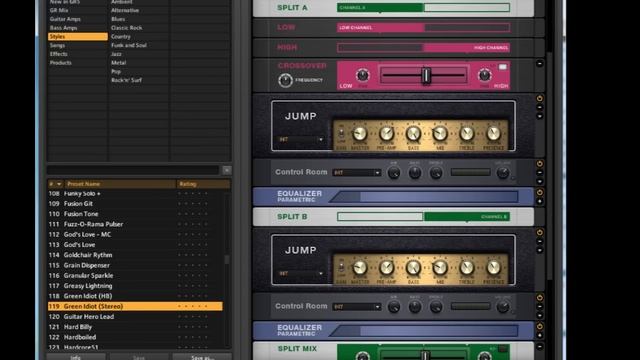Viewport: 640px width, 360px height.
Task: Adjust upper Jump amp Presence knob
Action: pyautogui.click(x=493, y=133)
